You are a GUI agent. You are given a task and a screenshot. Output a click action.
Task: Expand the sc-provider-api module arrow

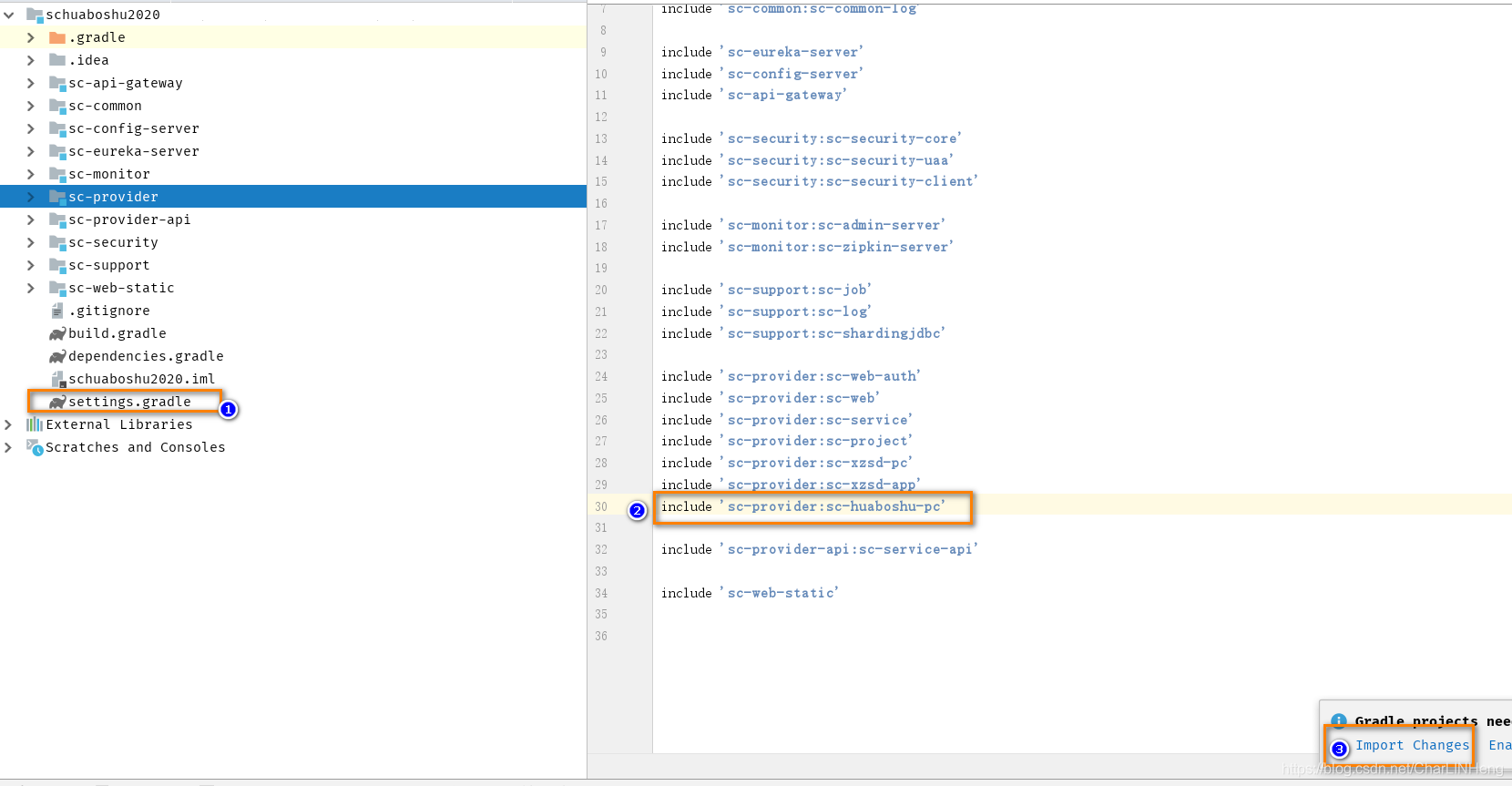(x=31, y=219)
